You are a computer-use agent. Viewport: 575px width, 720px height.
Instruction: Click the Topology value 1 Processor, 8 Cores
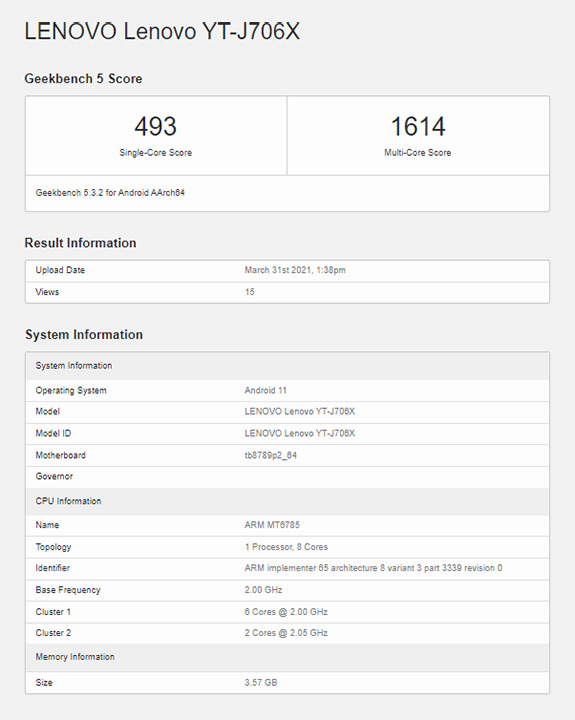(x=286, y=547)
